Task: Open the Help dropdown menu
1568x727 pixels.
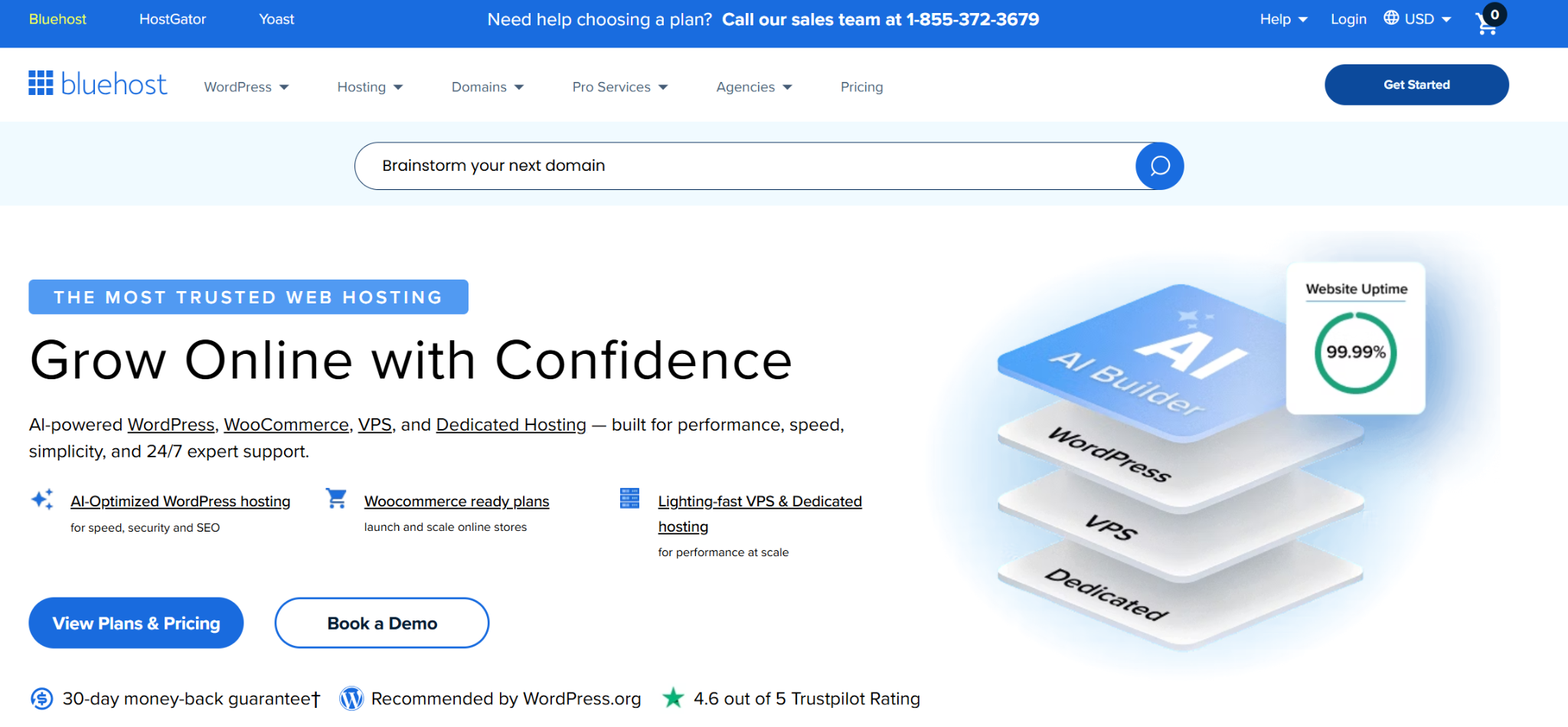Action: pyautogui.click(x=1284, y=19)
